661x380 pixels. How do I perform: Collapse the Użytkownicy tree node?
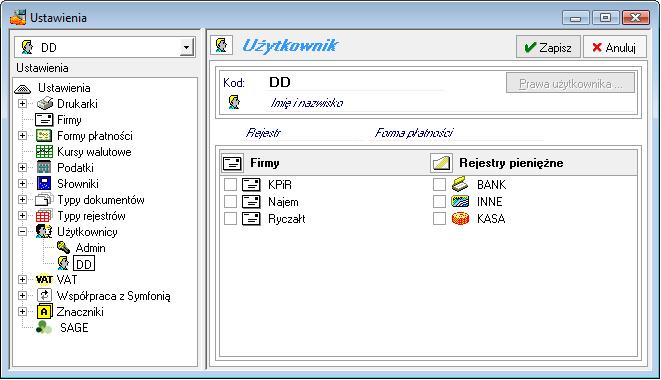pyautogui.click(x=22, y=232)
